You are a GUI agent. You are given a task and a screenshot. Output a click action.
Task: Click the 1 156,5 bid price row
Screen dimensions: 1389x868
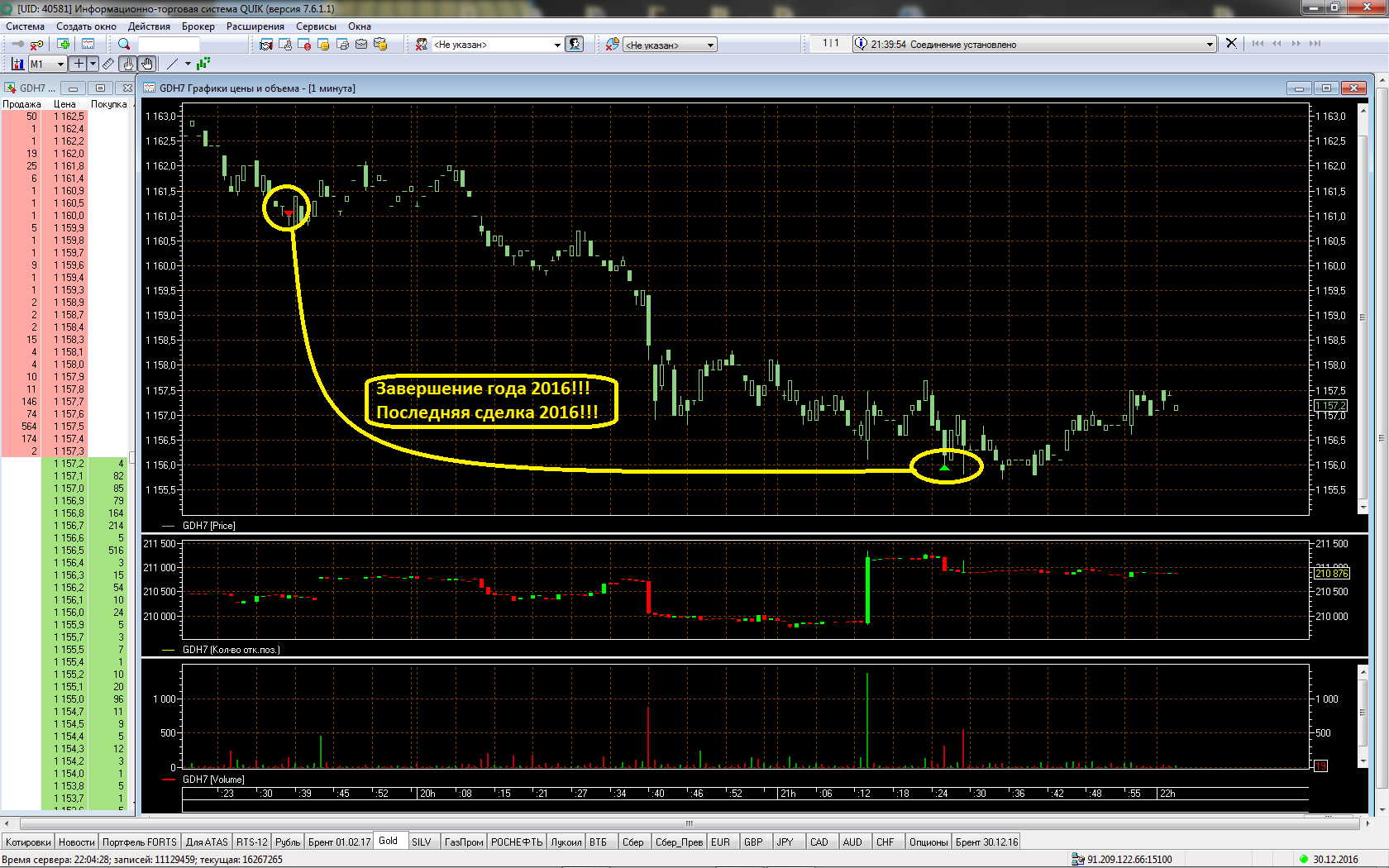tap(66, 551)
